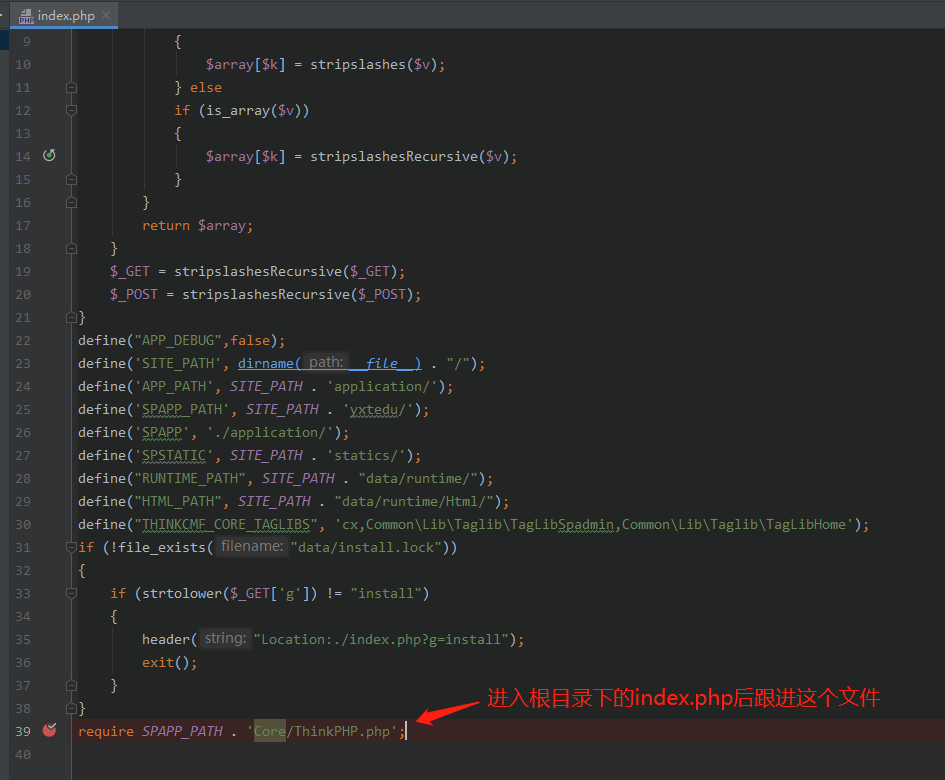
Task: Click the __file__ constant on line 23
Action: (381, 363)
